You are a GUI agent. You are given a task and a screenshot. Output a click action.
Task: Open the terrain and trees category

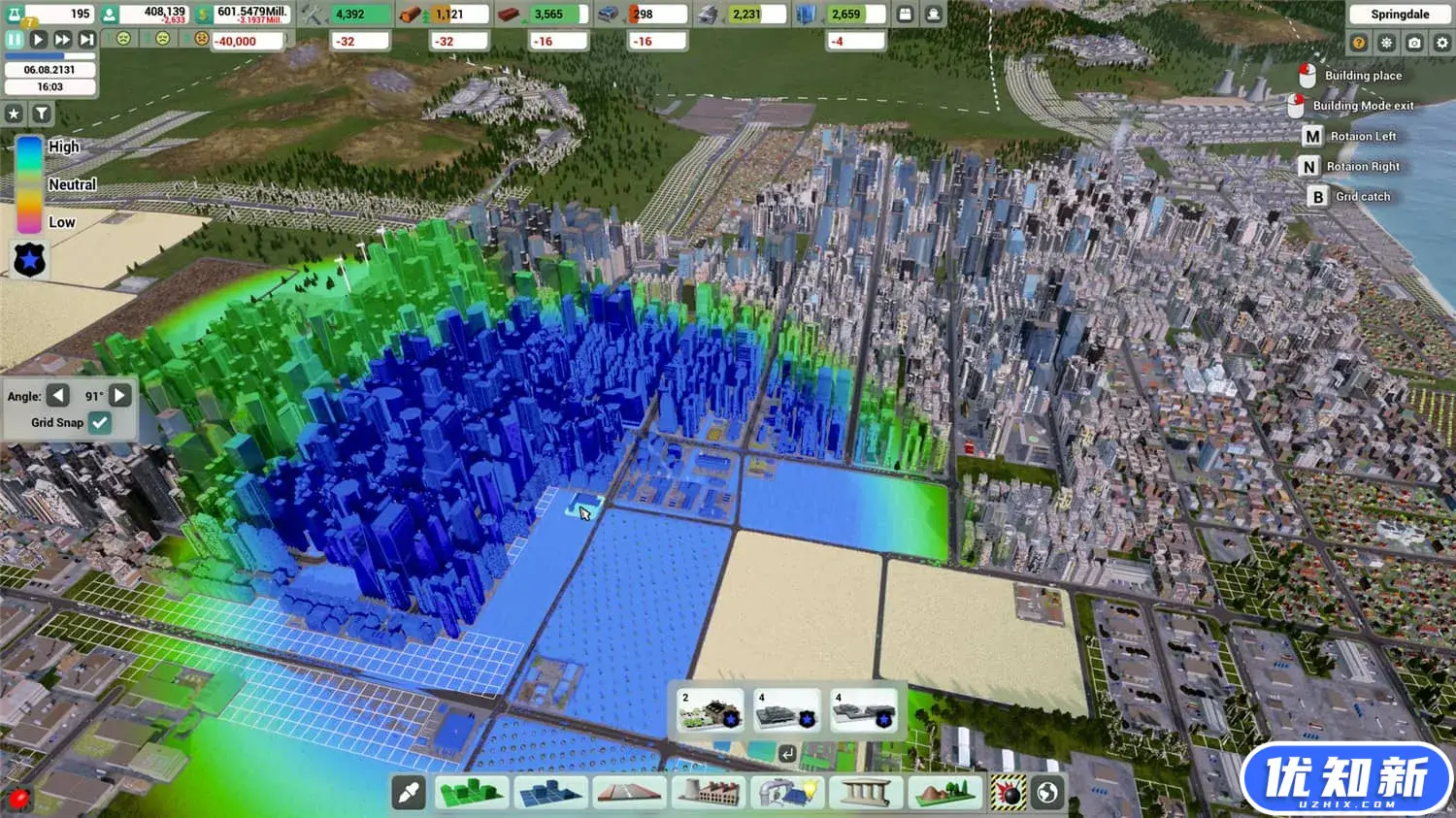click(x=943, y=793)
